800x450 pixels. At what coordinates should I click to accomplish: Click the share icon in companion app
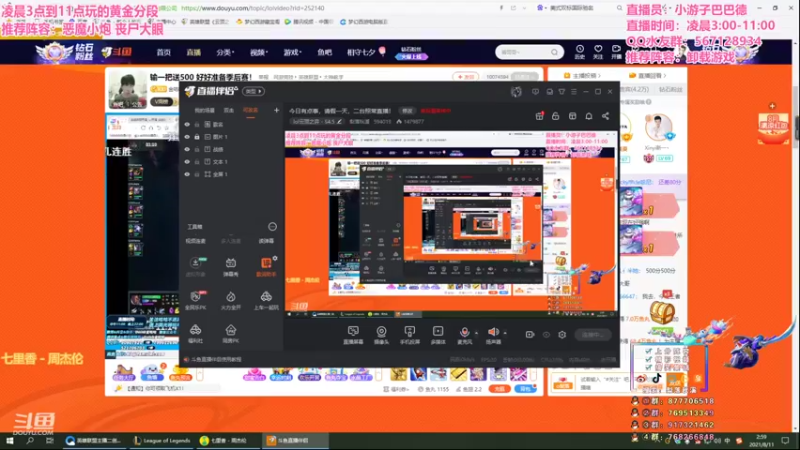point(606,116)
